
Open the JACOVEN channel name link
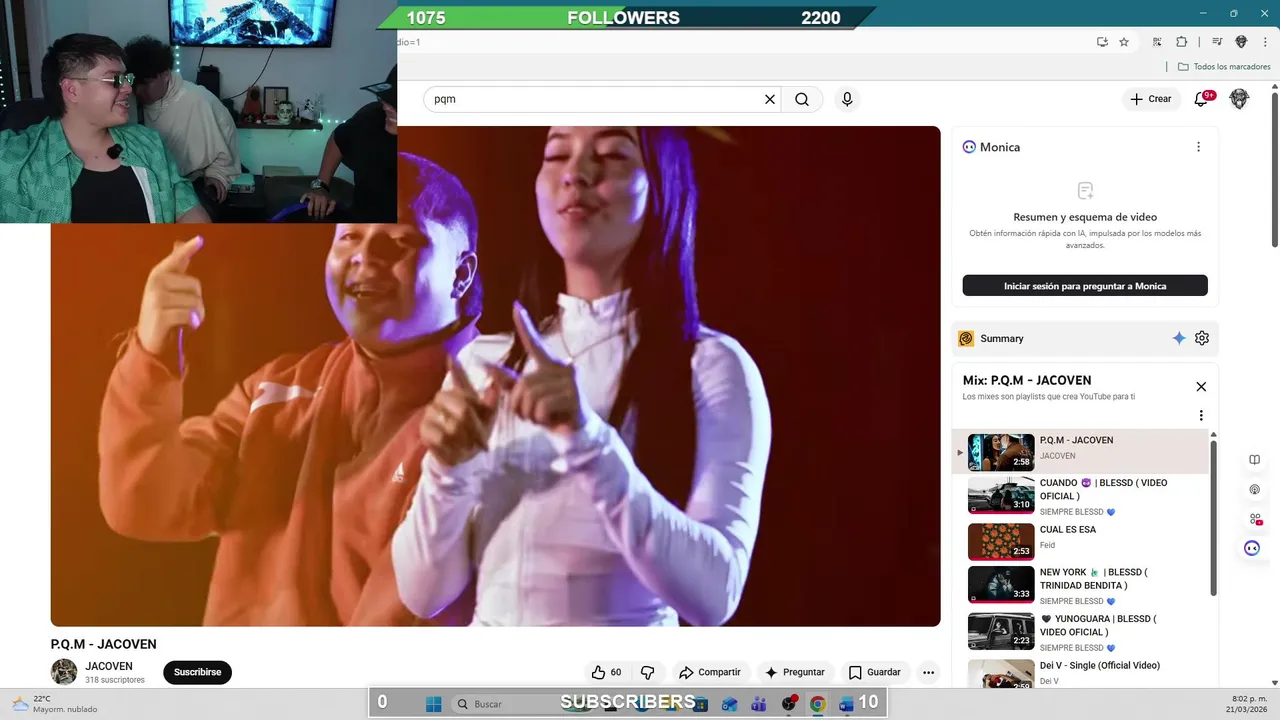(109, 666)
